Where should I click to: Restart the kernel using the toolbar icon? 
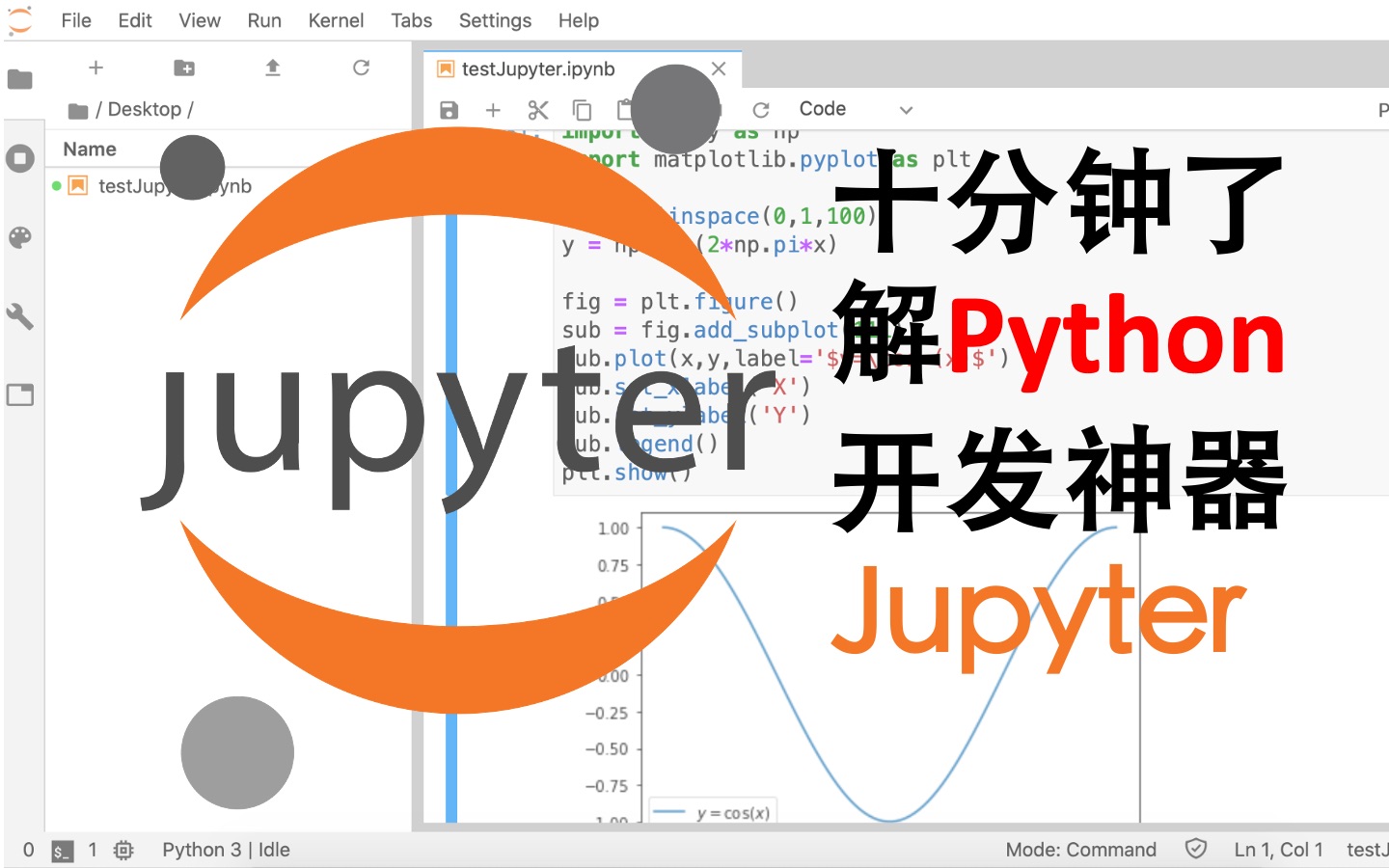click(761, 110)
